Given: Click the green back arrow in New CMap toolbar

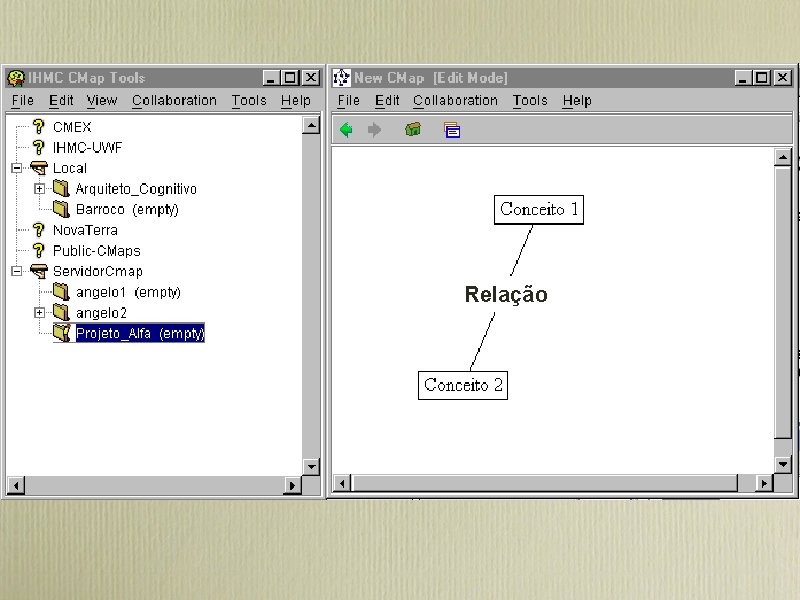Looking at the screenshot, I should click(346, 130).
